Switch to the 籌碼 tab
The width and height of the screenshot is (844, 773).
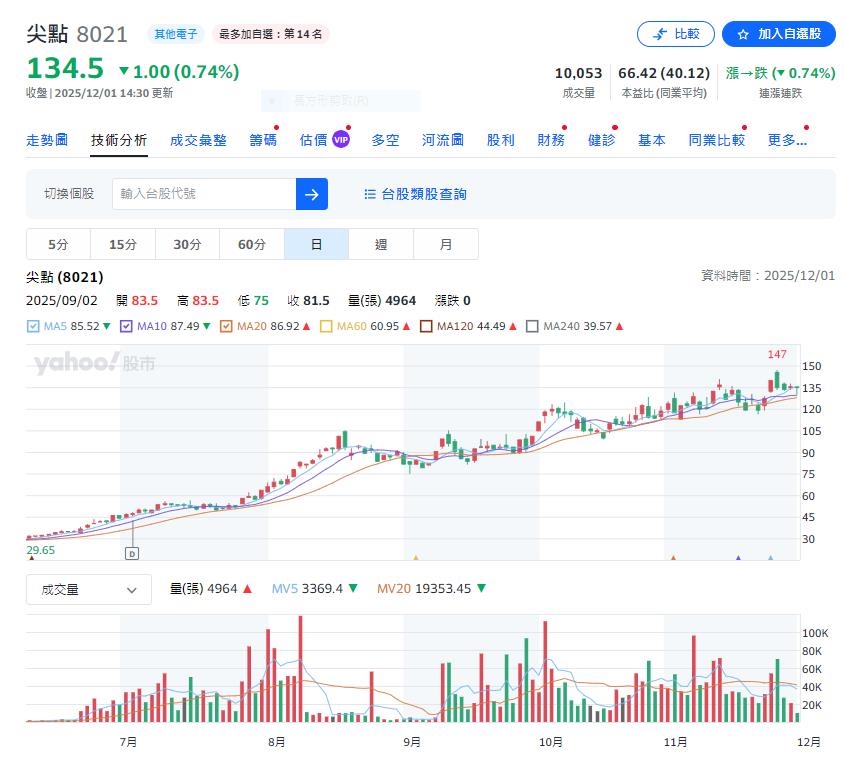click(x=263, y=139)
